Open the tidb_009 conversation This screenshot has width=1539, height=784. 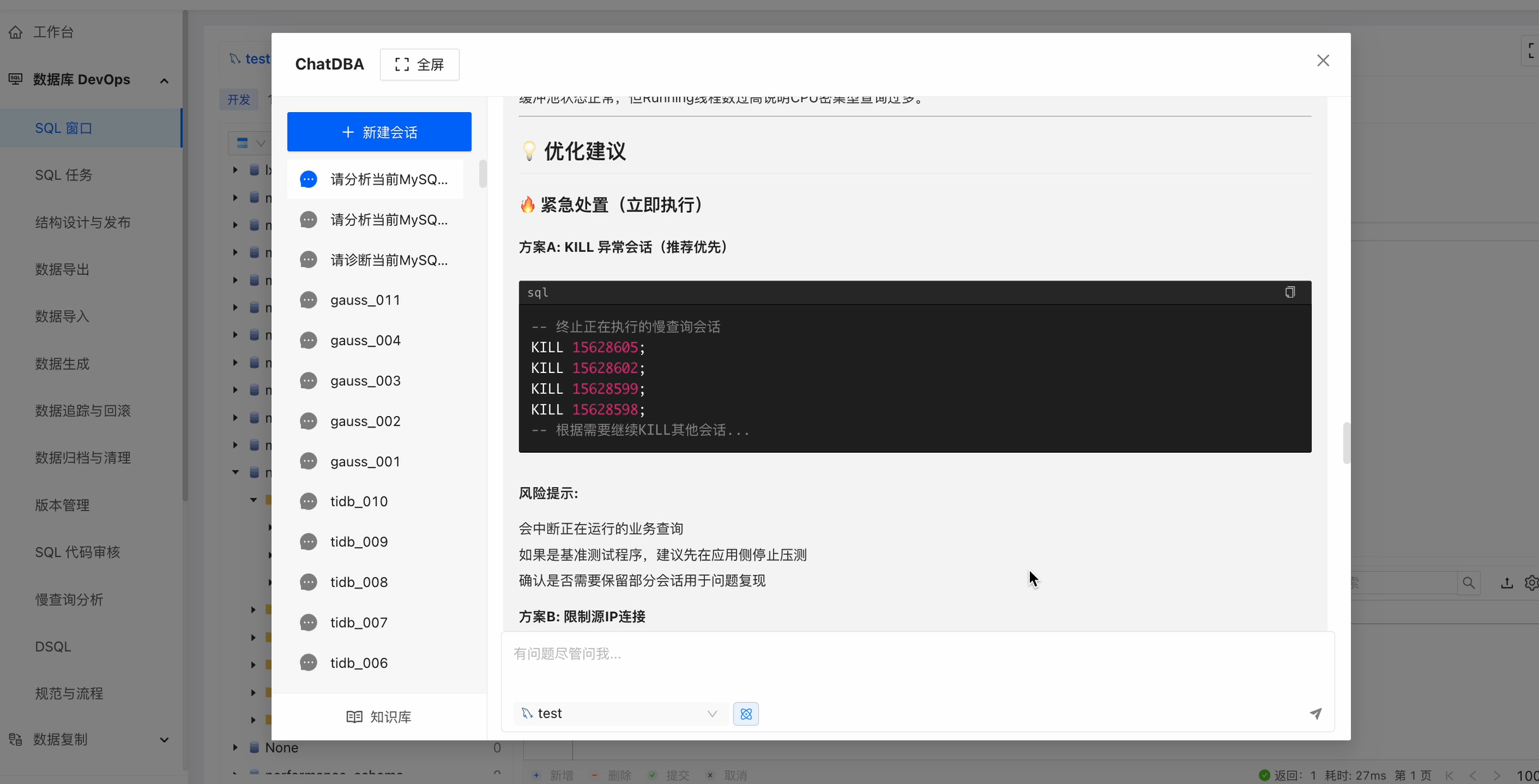tap(375, 542)
